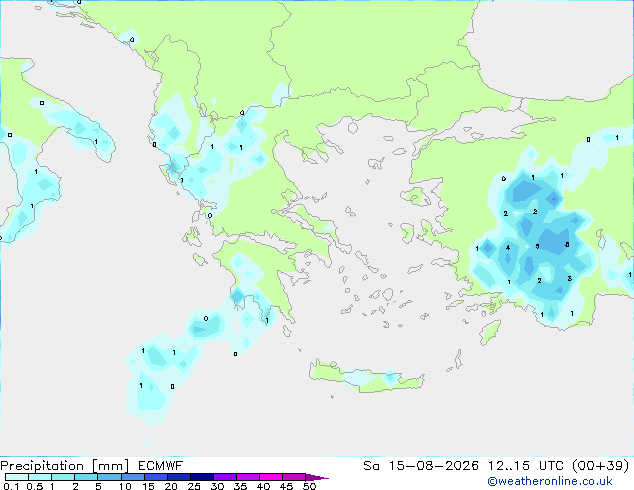Pick the 15–20 mm legend color swatch
The image size is (634, 490).
click(x=155, y=477)
